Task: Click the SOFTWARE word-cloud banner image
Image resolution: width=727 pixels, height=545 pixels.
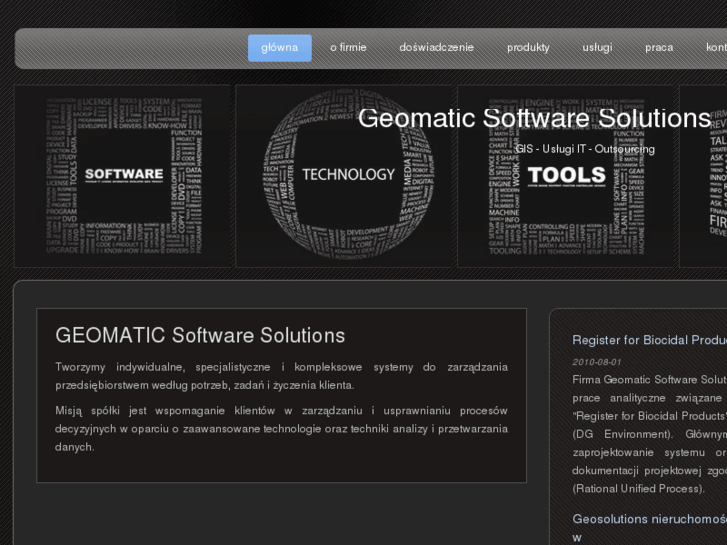Action: pyautogui.click(x=122, y=176)
